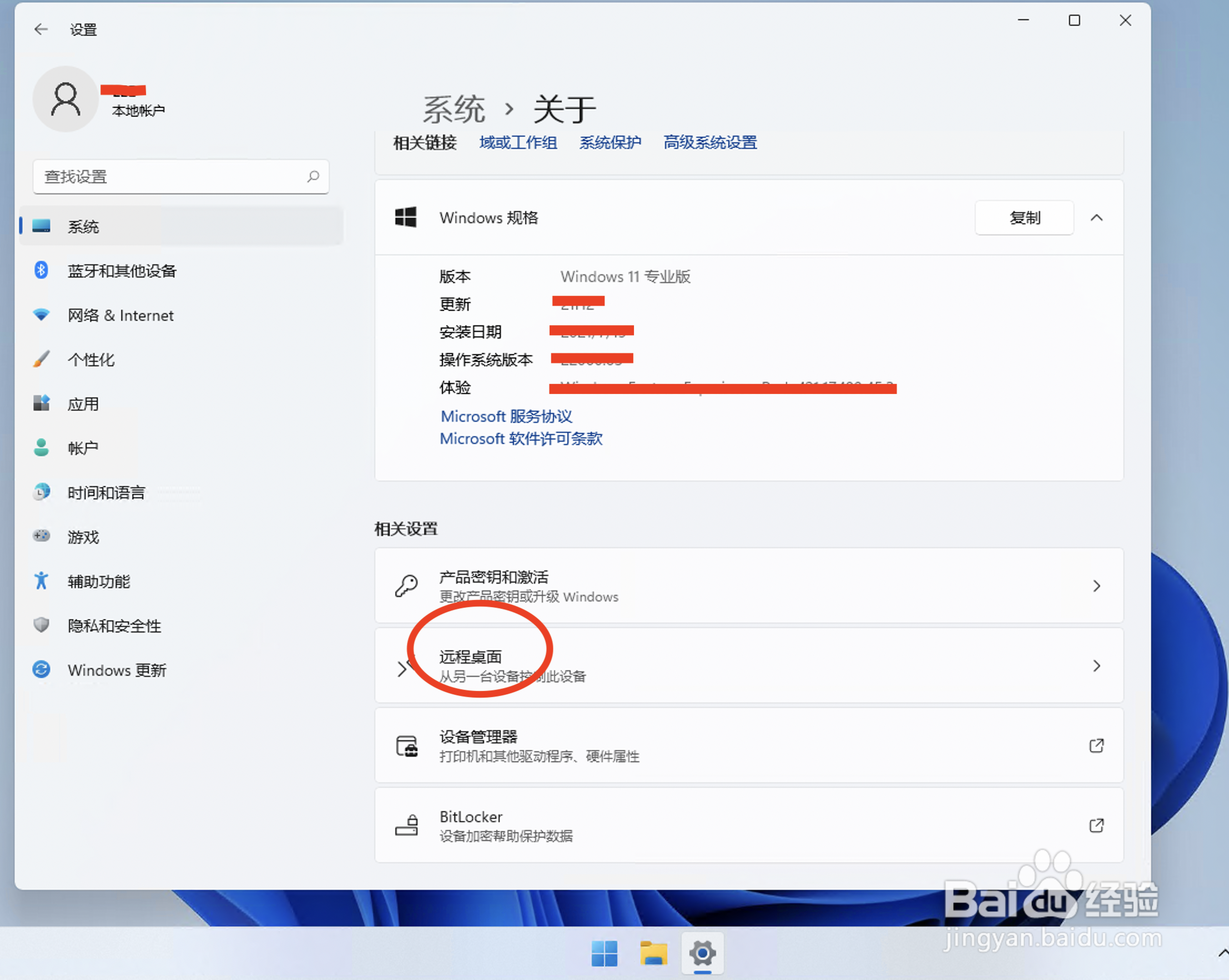Open Network & Internet settings
The height and width of the screenshot is (980, 1229).
[x=120, y=315]
